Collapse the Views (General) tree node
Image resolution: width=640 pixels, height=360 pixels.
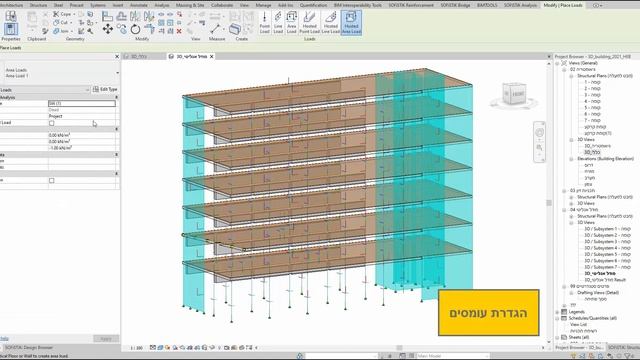pos(558,63)
